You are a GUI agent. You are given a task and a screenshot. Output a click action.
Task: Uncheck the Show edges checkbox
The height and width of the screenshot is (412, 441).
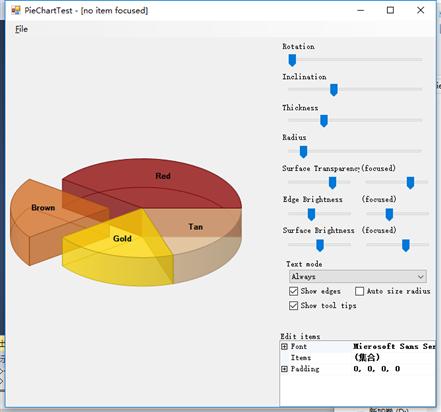click(x=293, y=291)
